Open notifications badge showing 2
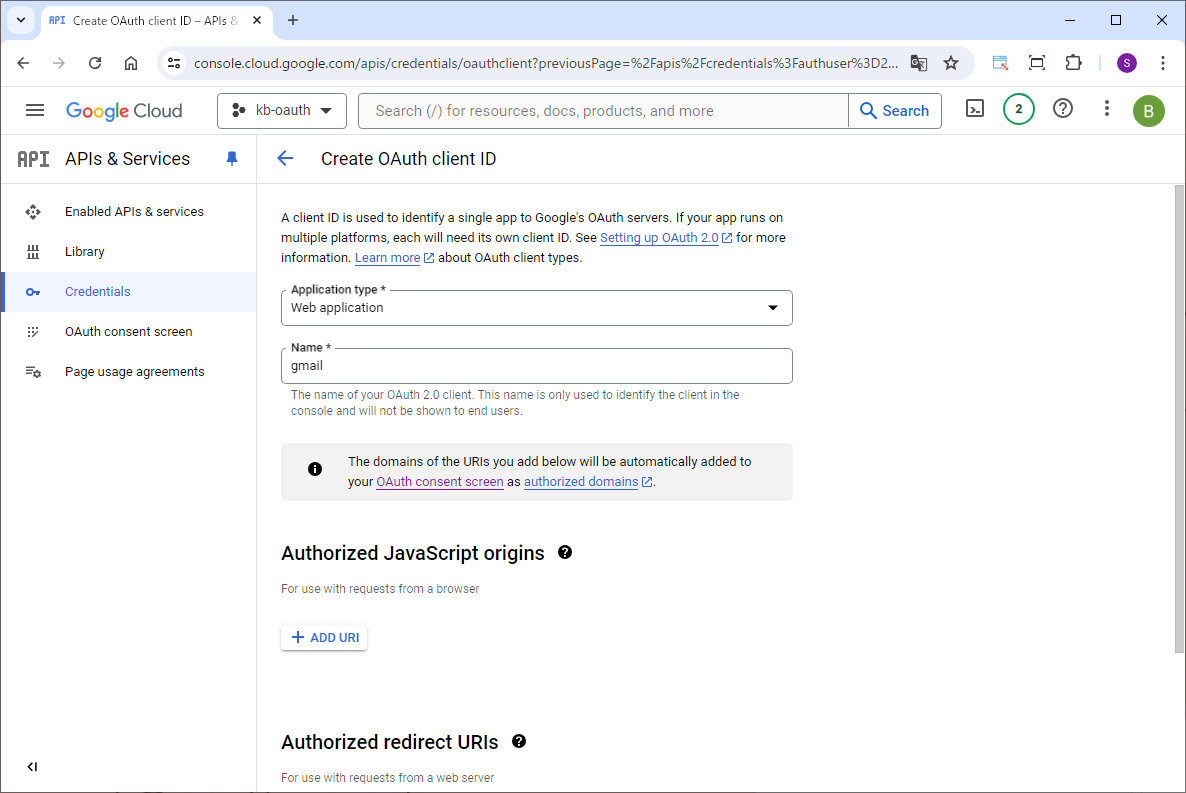Viewport: 1186px width, 793px height. (x=1018, y=109)
